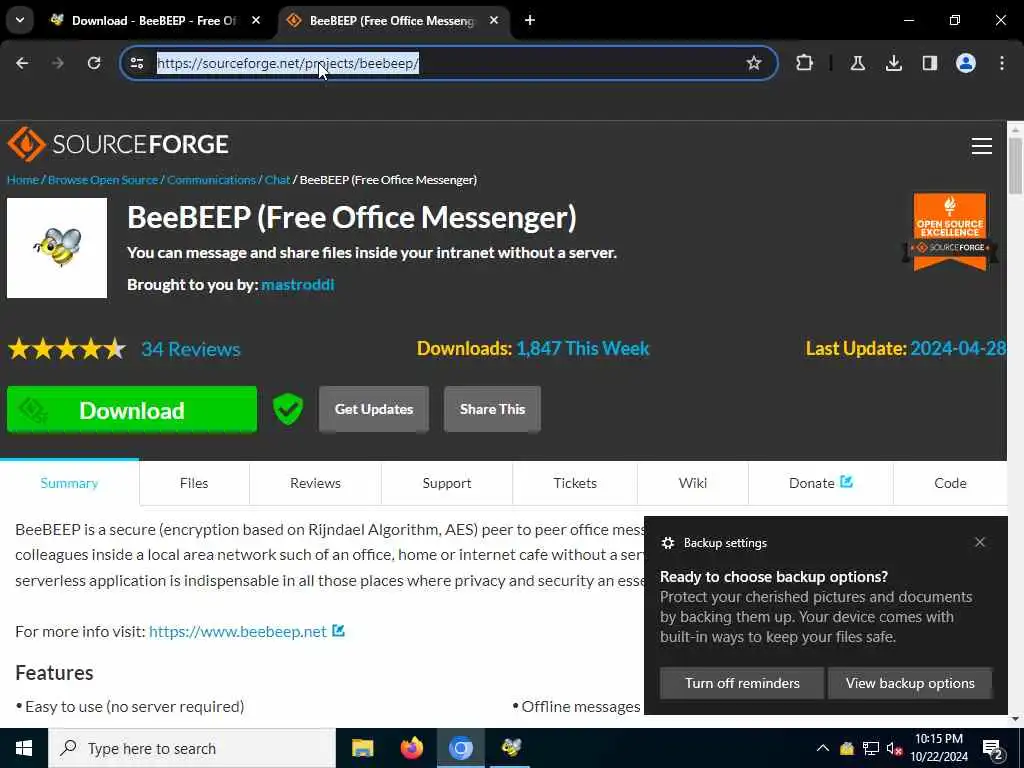Viewport: 1024px width, 768px height.
Task: Click the five-star rating
Action: [67, 349]
